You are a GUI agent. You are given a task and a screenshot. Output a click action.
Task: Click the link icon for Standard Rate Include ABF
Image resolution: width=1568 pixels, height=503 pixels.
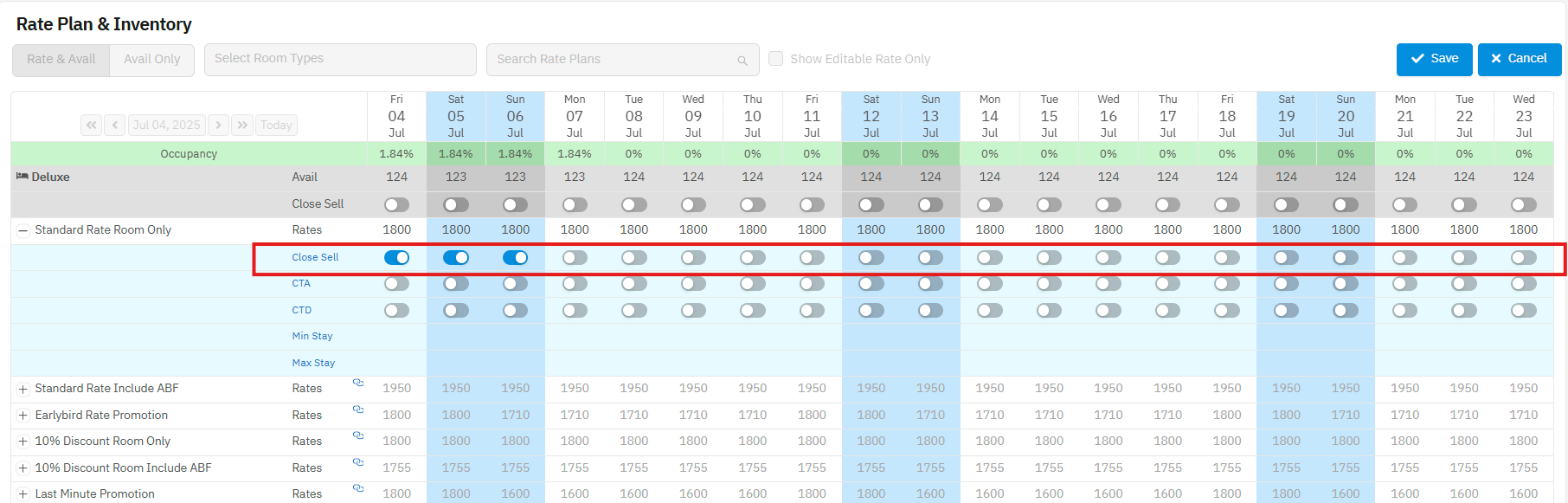click(x=357, y=384)
